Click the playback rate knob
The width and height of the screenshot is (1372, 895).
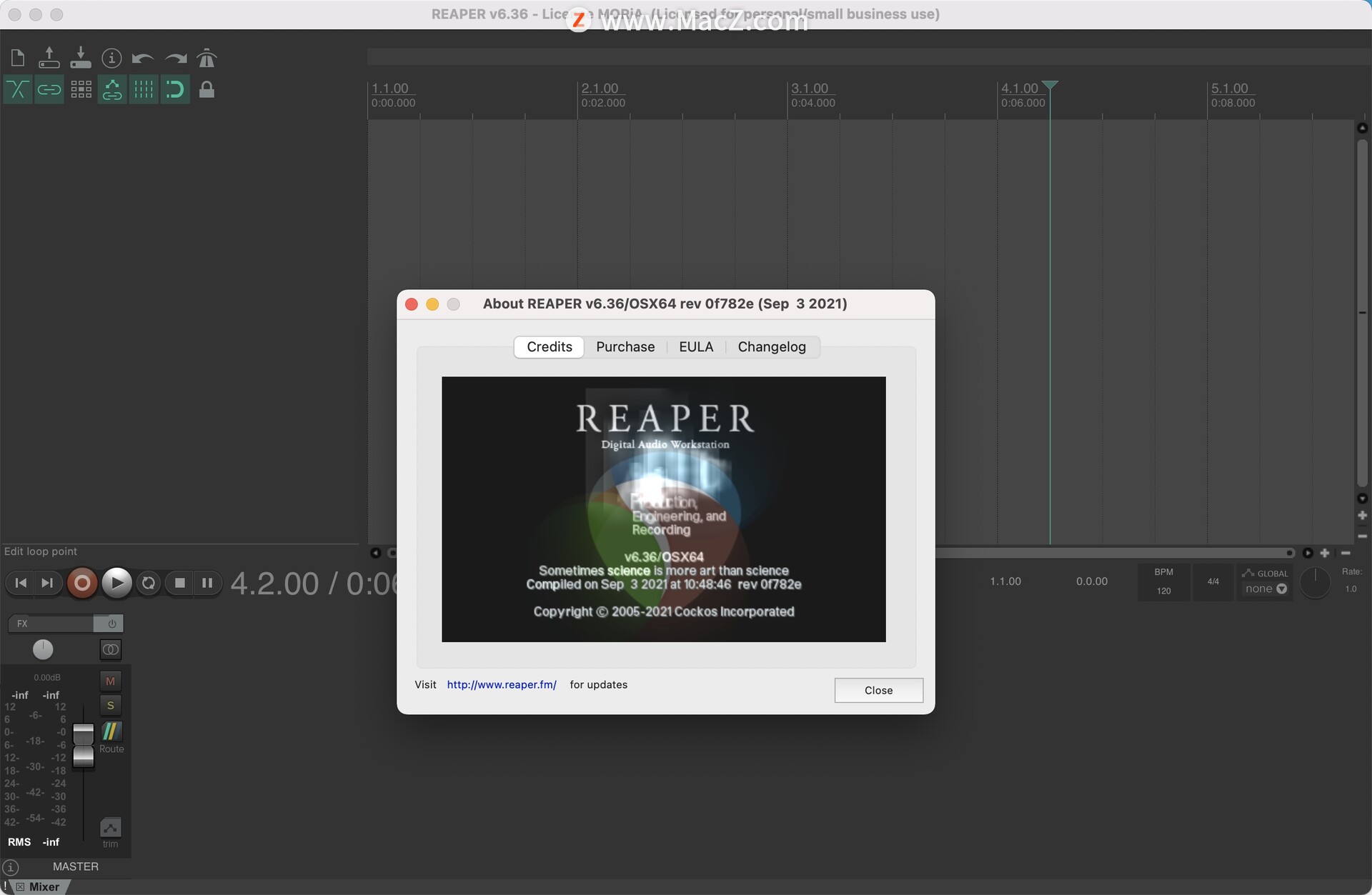[x=1314, y=583]
